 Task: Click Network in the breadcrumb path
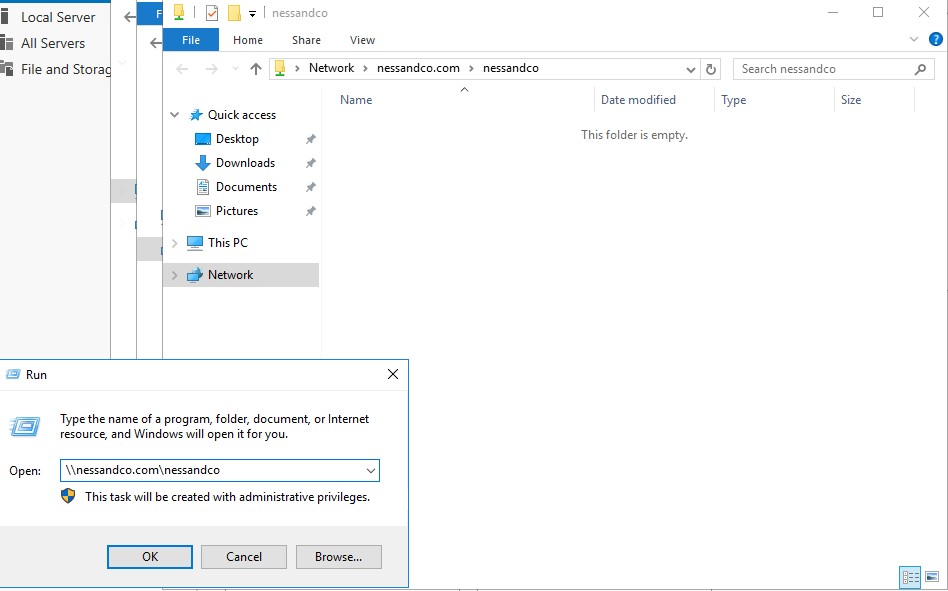(331, 68)
